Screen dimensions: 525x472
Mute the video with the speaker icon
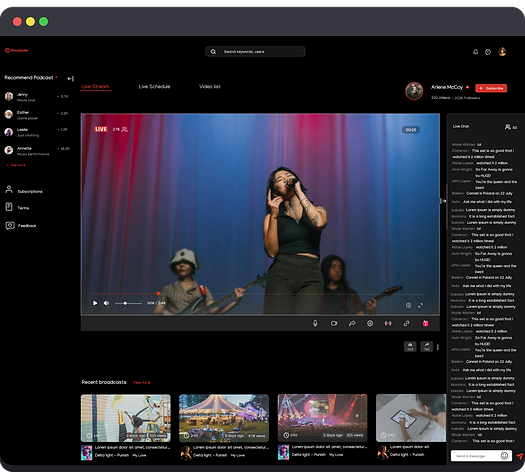pos(106,303)
